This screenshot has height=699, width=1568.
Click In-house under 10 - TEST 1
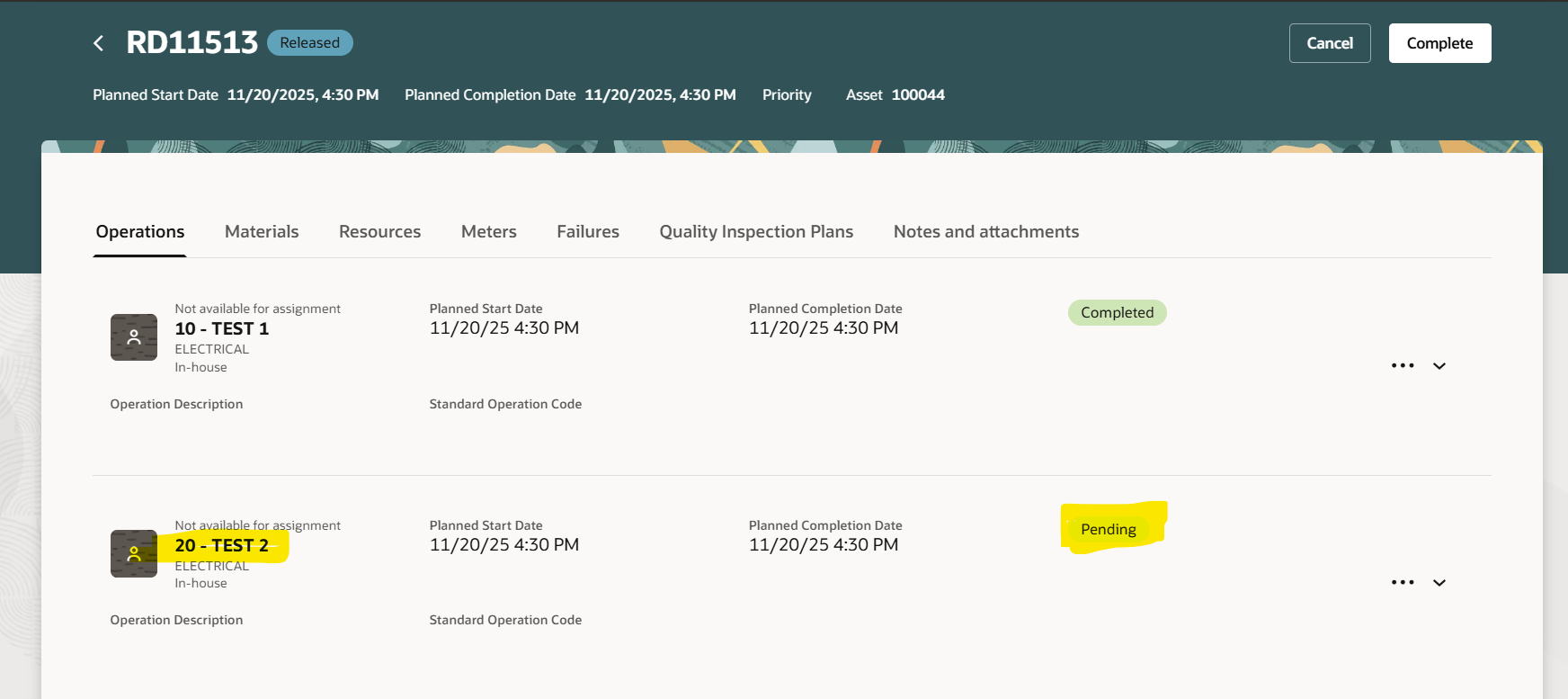pos(200,367)
